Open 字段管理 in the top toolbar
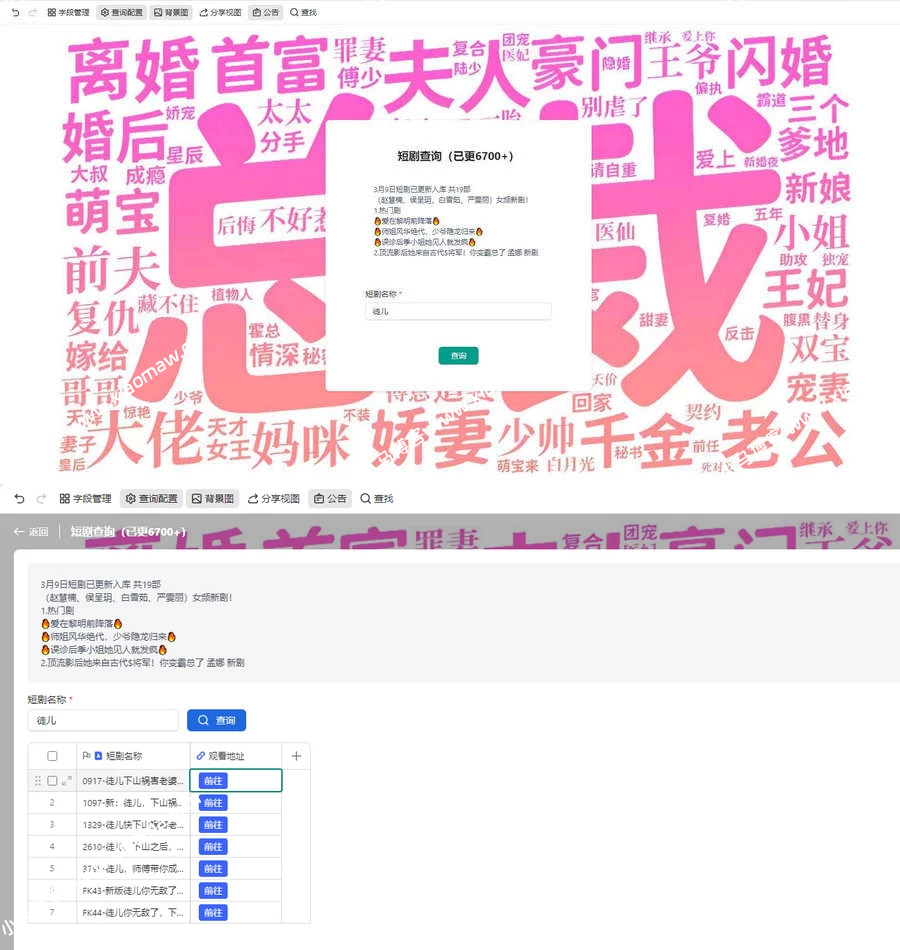Screen dimensions: 900x950 pos(68,12)
